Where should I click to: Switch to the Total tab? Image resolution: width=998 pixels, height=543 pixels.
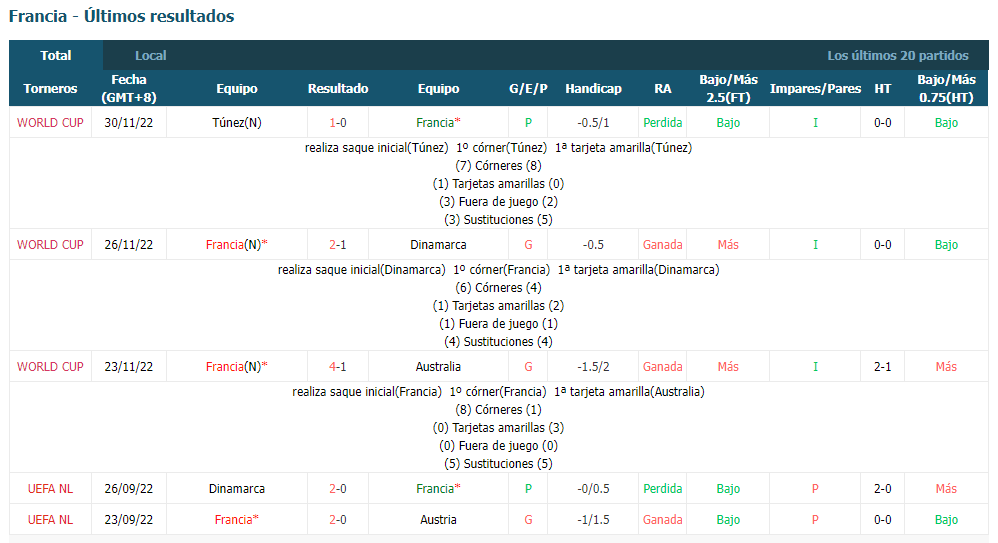56,55
